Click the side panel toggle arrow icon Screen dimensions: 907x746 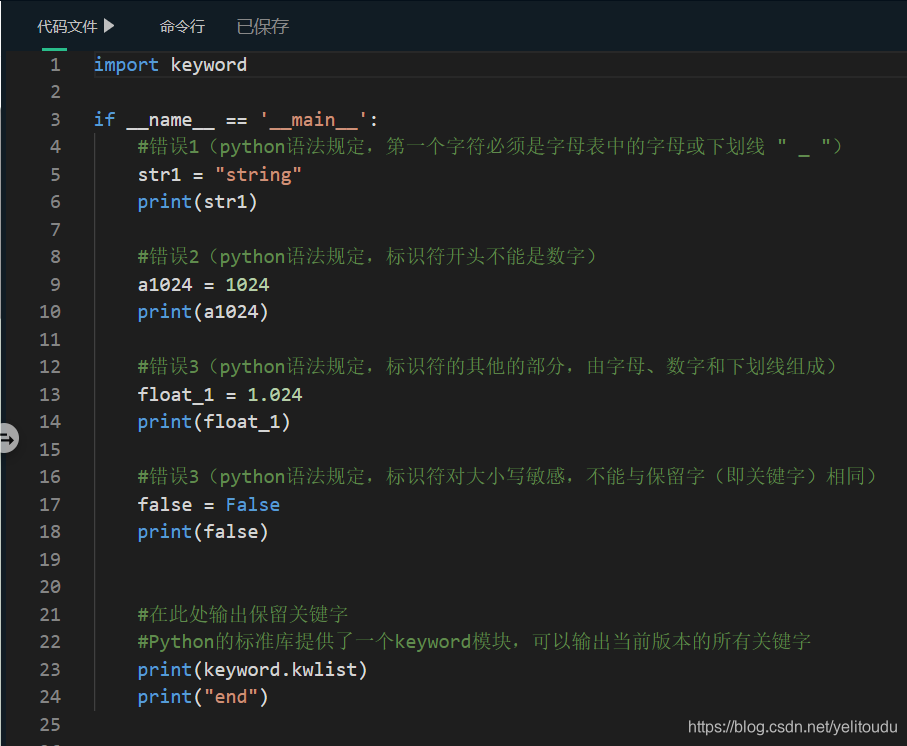point(8,439)
